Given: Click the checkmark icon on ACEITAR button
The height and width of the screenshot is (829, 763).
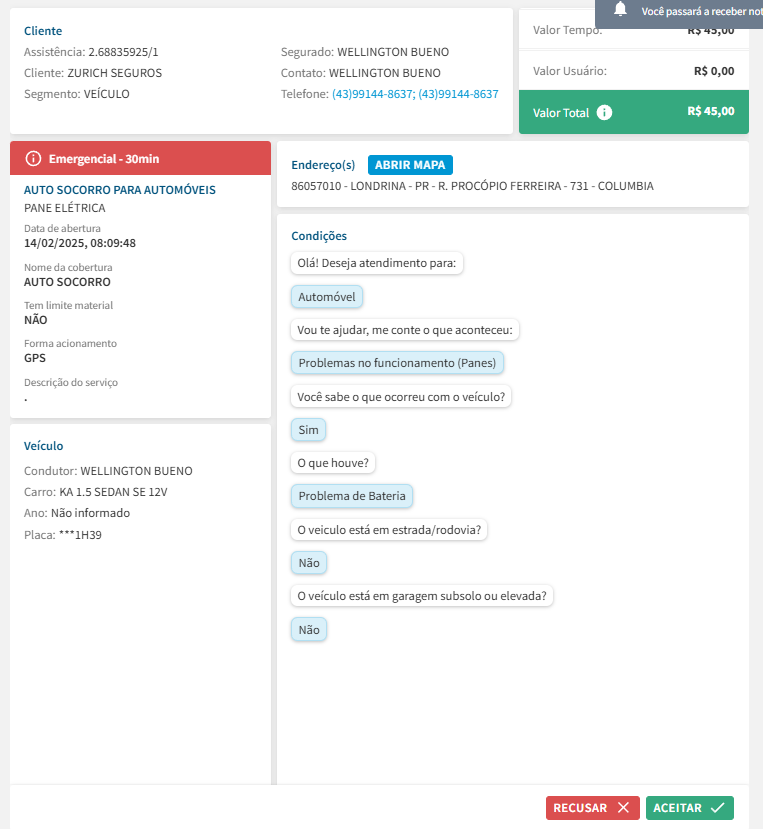Looking at the screenshot, I should (718, 807).
